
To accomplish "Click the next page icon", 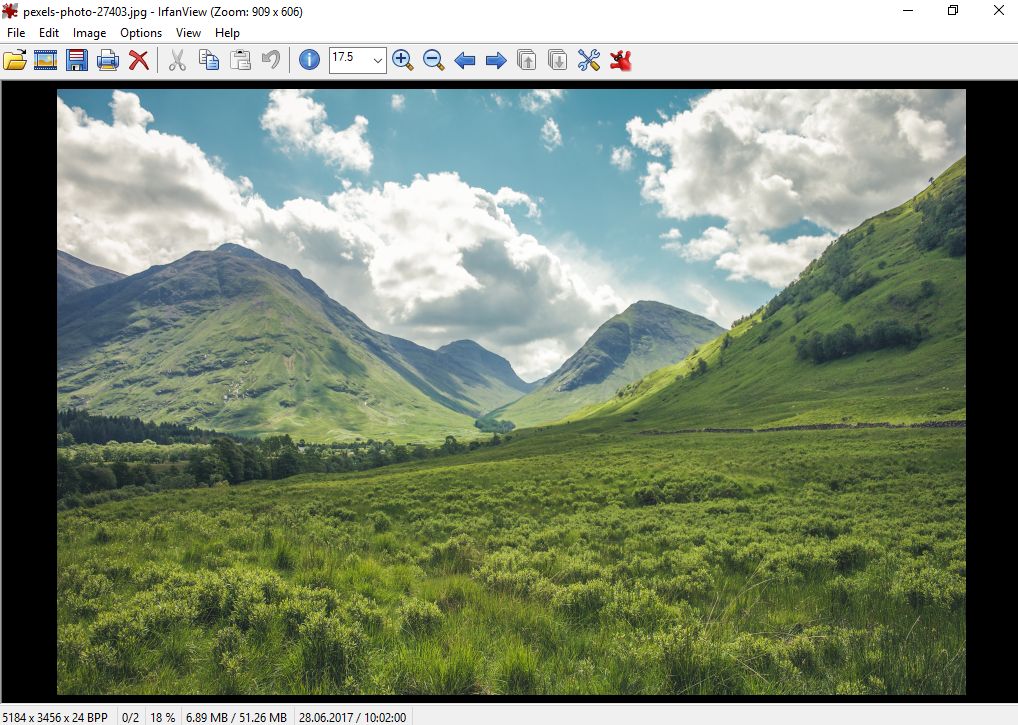I will coord(558,60).
